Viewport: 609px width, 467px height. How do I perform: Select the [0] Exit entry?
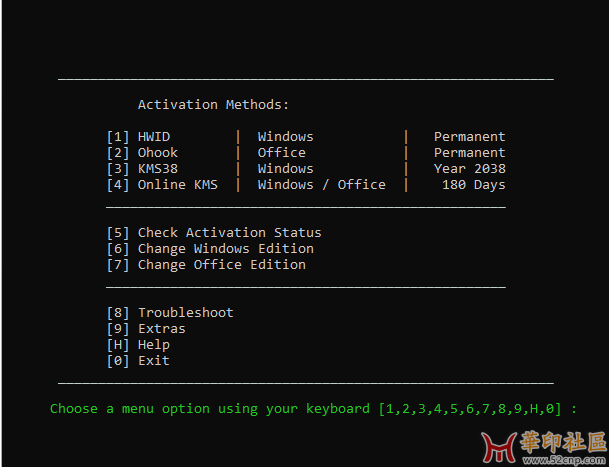point(138,361)
